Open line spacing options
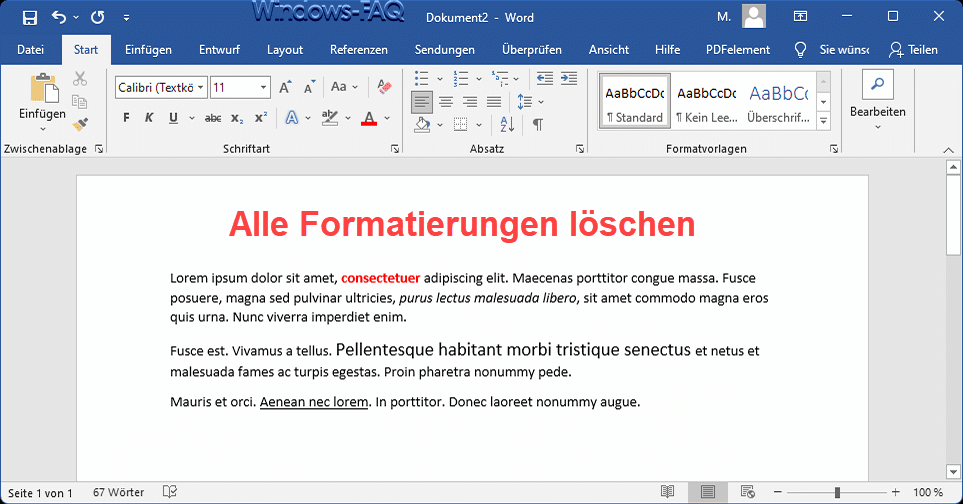Viewport: 963px width, 504px height. (525, 101)
